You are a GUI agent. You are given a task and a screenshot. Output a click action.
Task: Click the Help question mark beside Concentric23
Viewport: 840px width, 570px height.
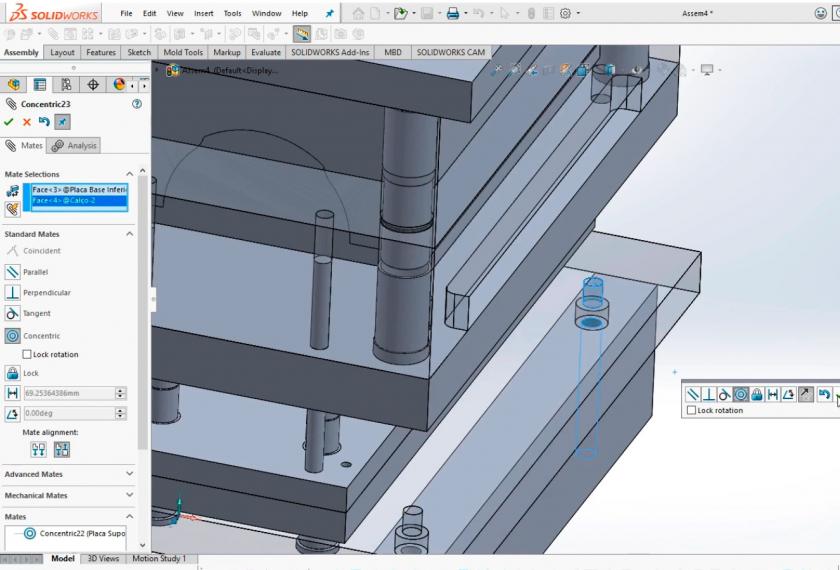point(137,103)
